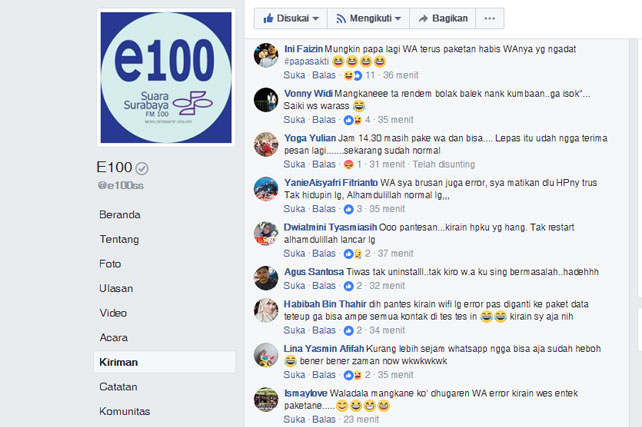Toggle Suka on Ismaylove's comment
This screenshot has width=642, height=427.
point(294,419)
